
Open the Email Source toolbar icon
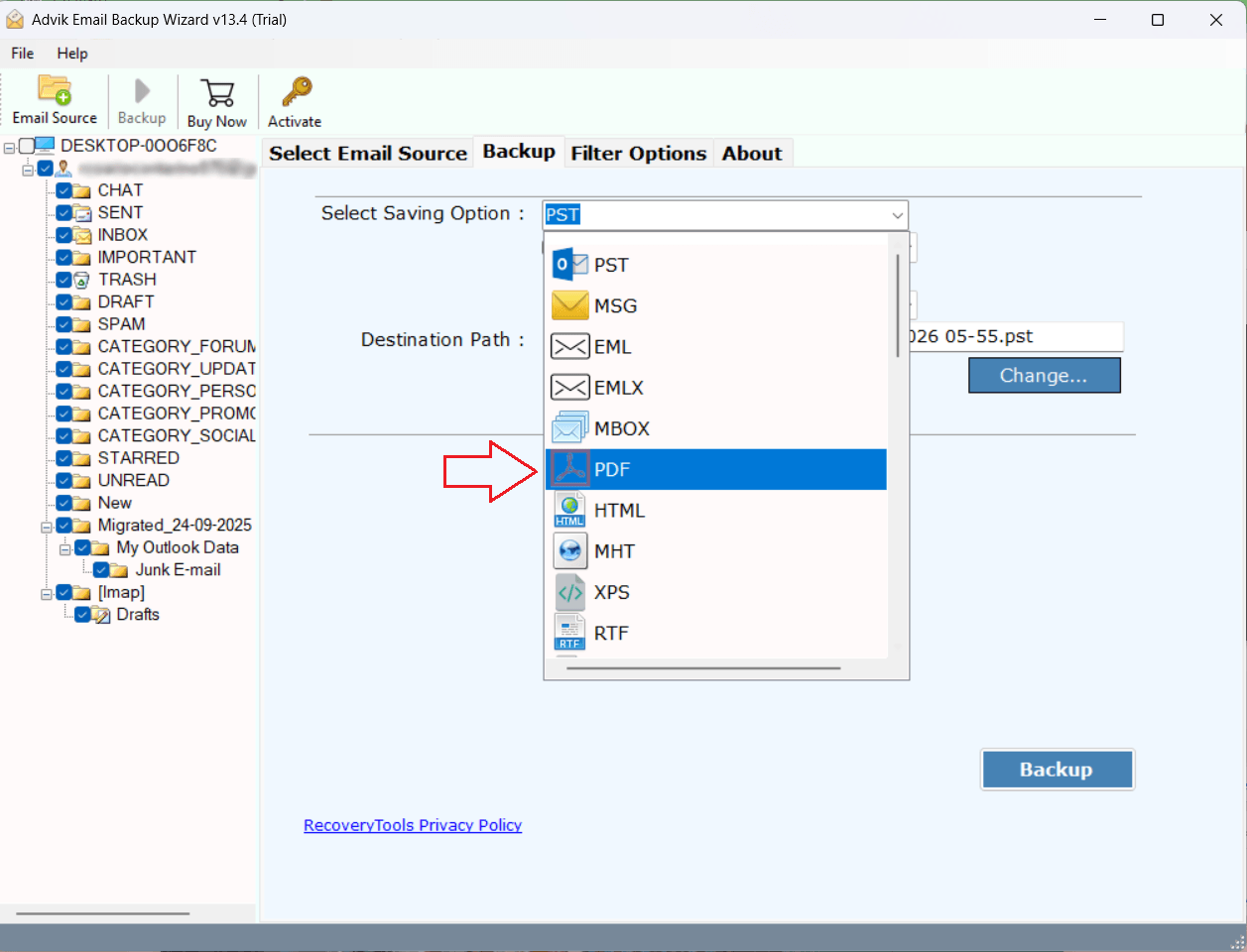(x=55, y=89)
